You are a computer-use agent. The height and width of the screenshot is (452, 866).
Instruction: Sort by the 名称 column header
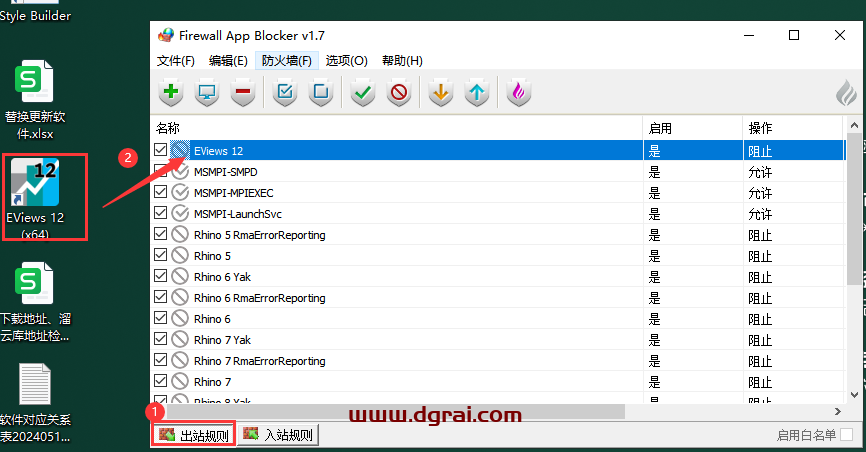tap(397, 128)
